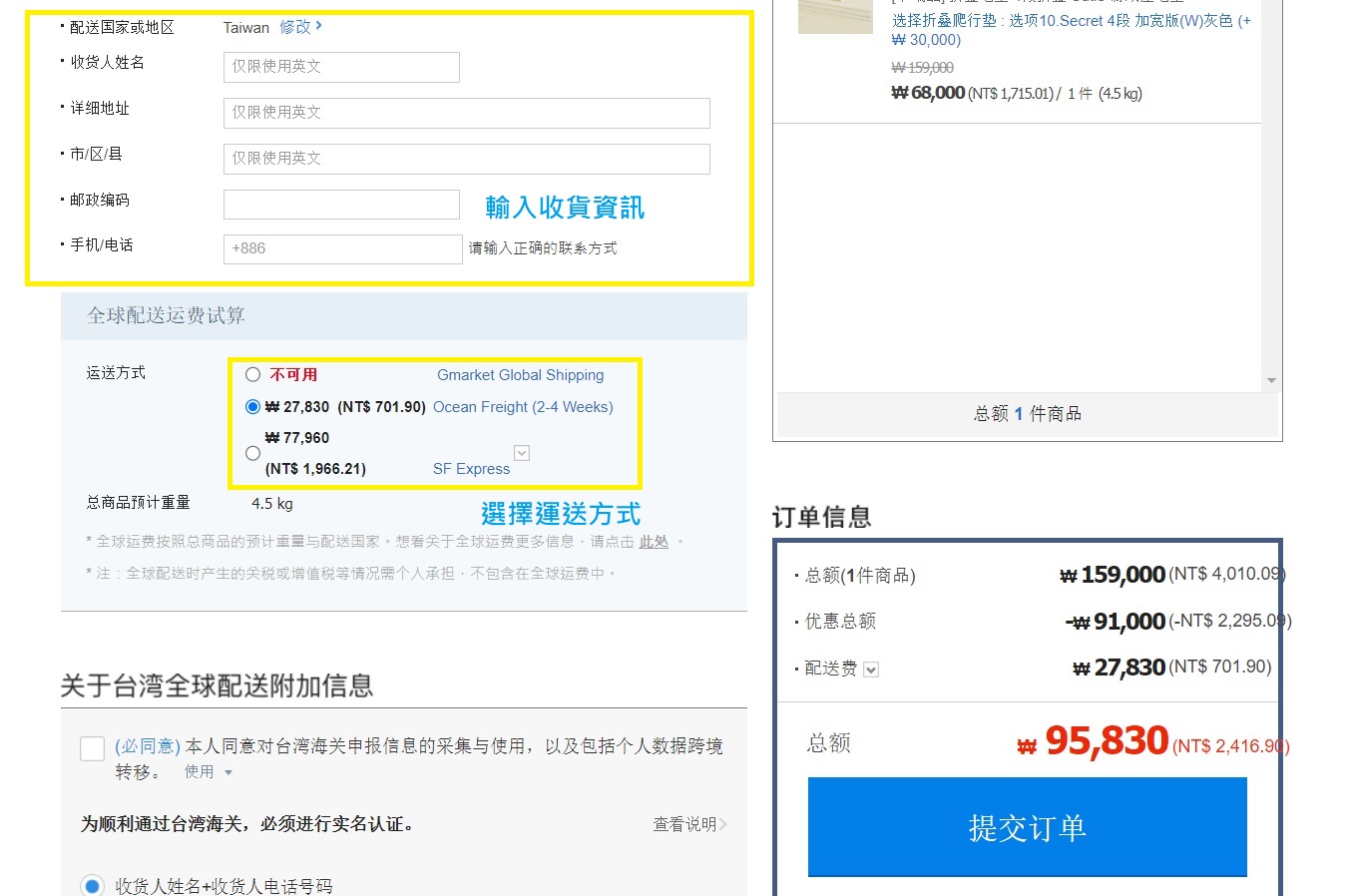The height and width of the screenshot is (896, 1352).
Task: Expand the 使用 dropdown arrow
Action: click(x=228, y=772)
